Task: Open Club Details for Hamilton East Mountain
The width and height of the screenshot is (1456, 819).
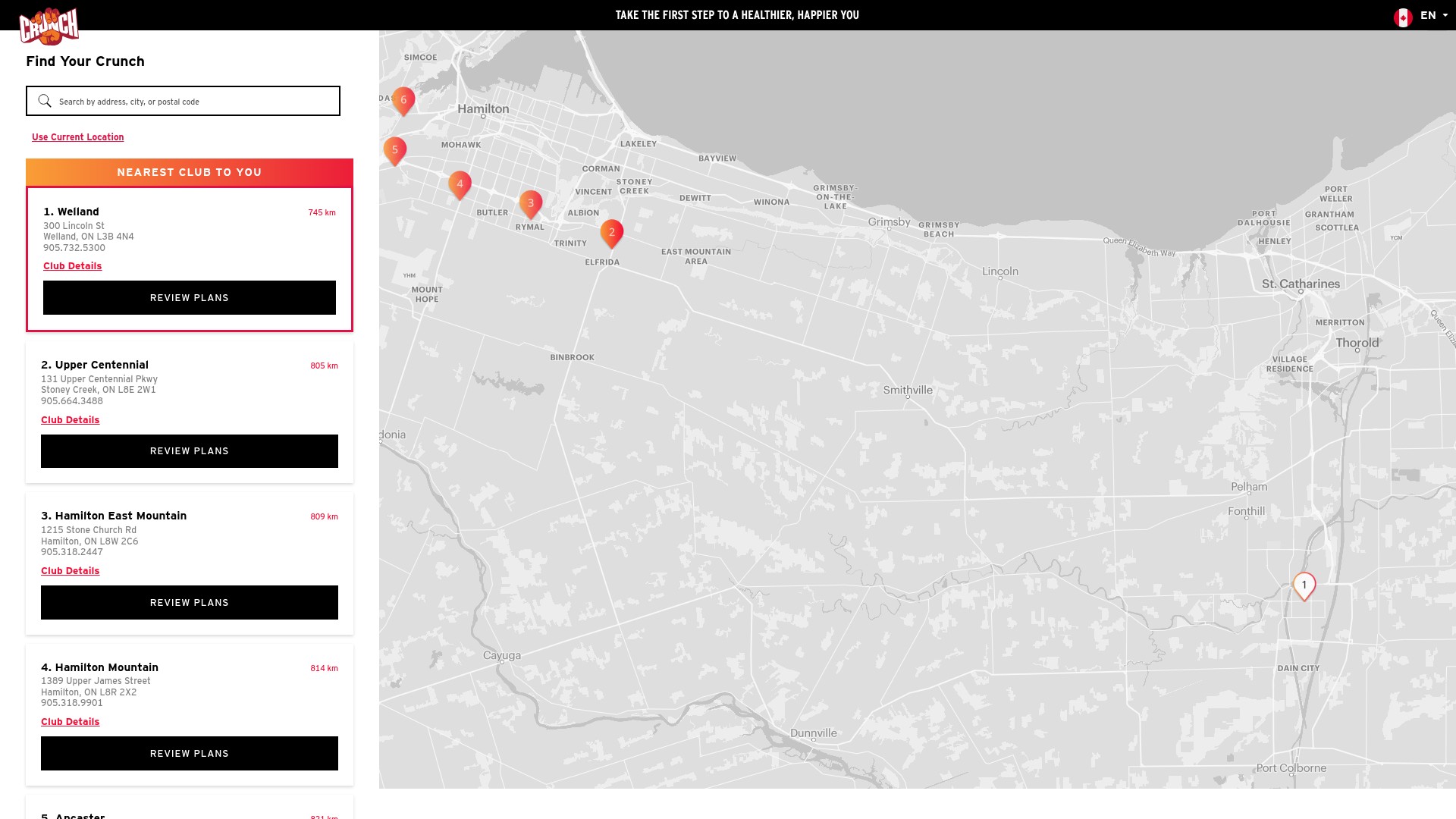Action: click(70, 571)
